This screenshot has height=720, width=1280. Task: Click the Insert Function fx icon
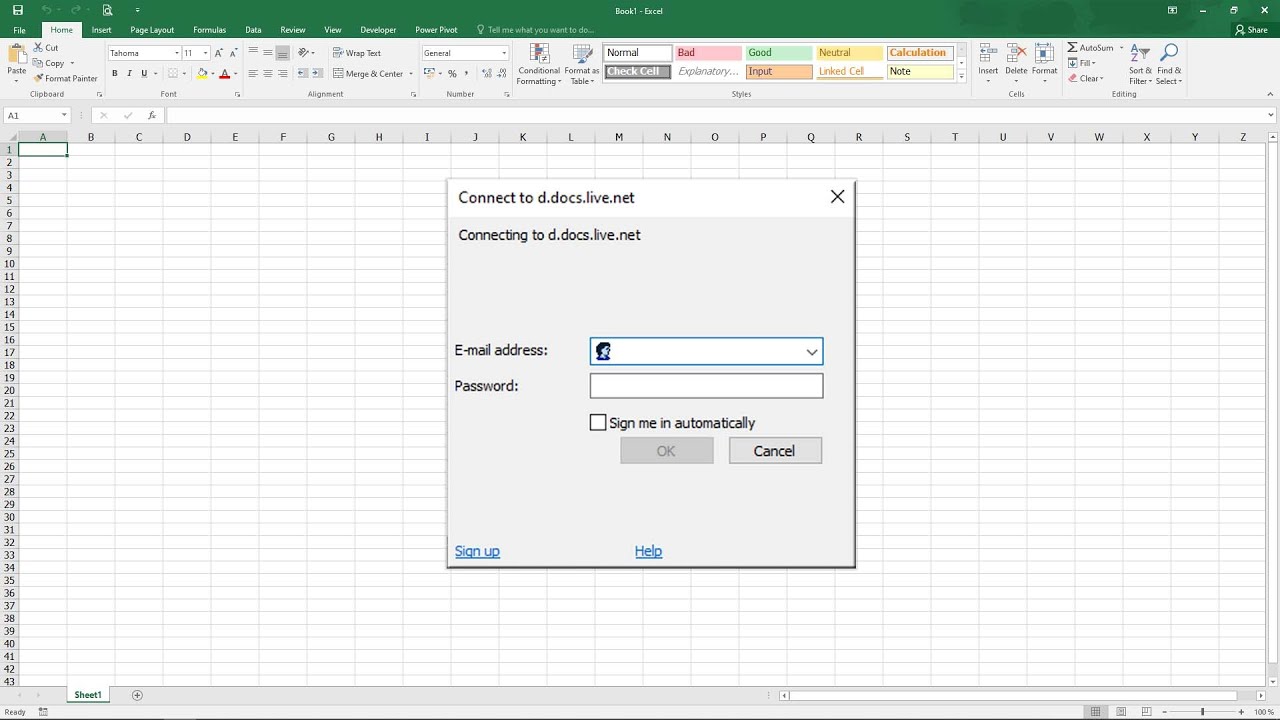click(x=152, y=116)
